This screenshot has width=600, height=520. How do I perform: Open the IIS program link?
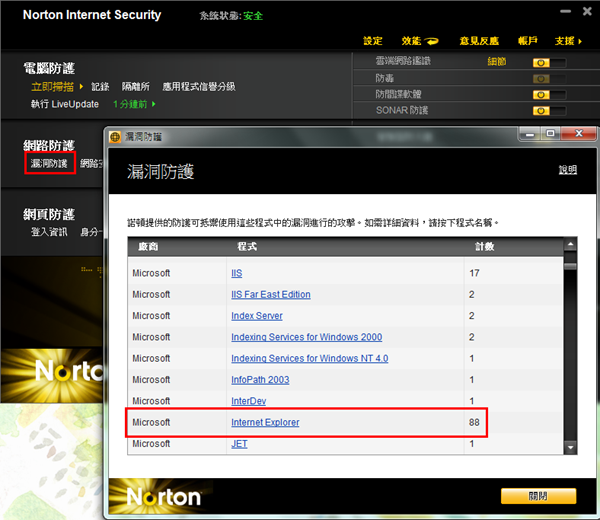point(236,273)
